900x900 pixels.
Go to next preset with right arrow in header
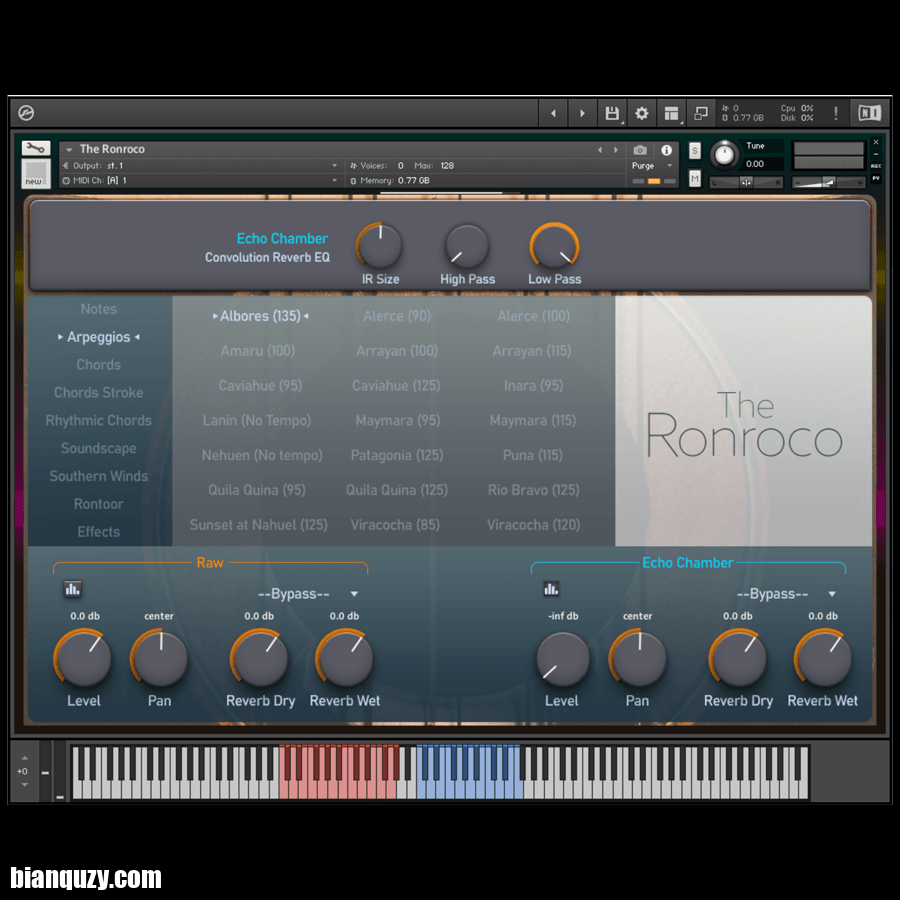coord(582,113)
